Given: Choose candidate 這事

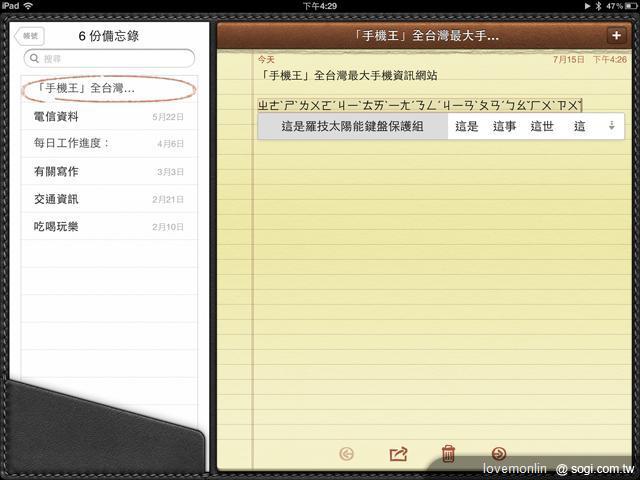Looking at the screenshot, I should point(504,126).
